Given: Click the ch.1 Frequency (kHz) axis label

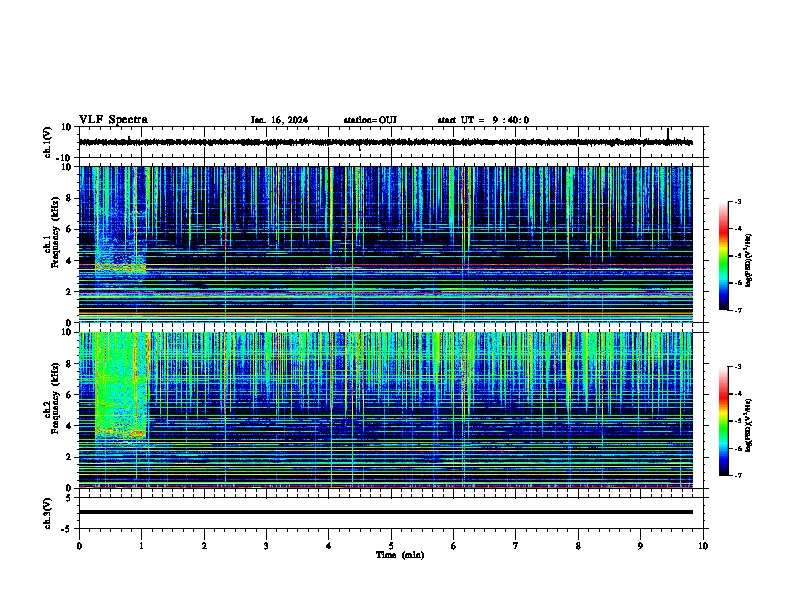Looking at the screenshot, I should coord(52,232).
